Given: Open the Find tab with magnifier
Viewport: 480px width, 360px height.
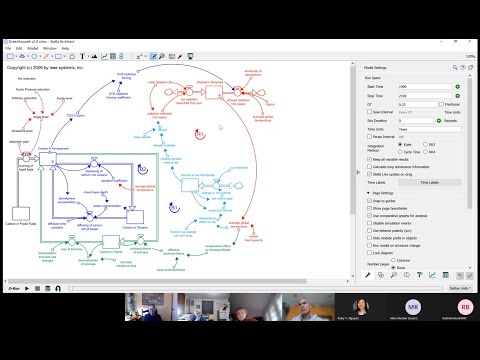Looking at the screenshot, I should (394, 275).
